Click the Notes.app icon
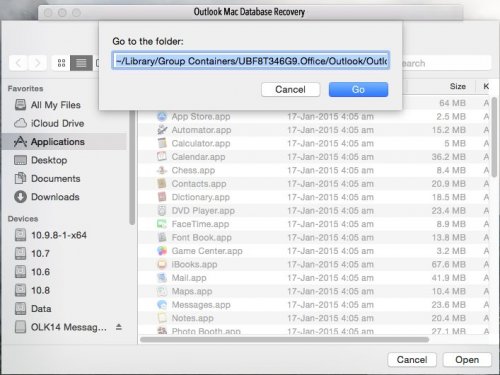The image size is (500, 375). pyautogui.click(x=162, y=318)
